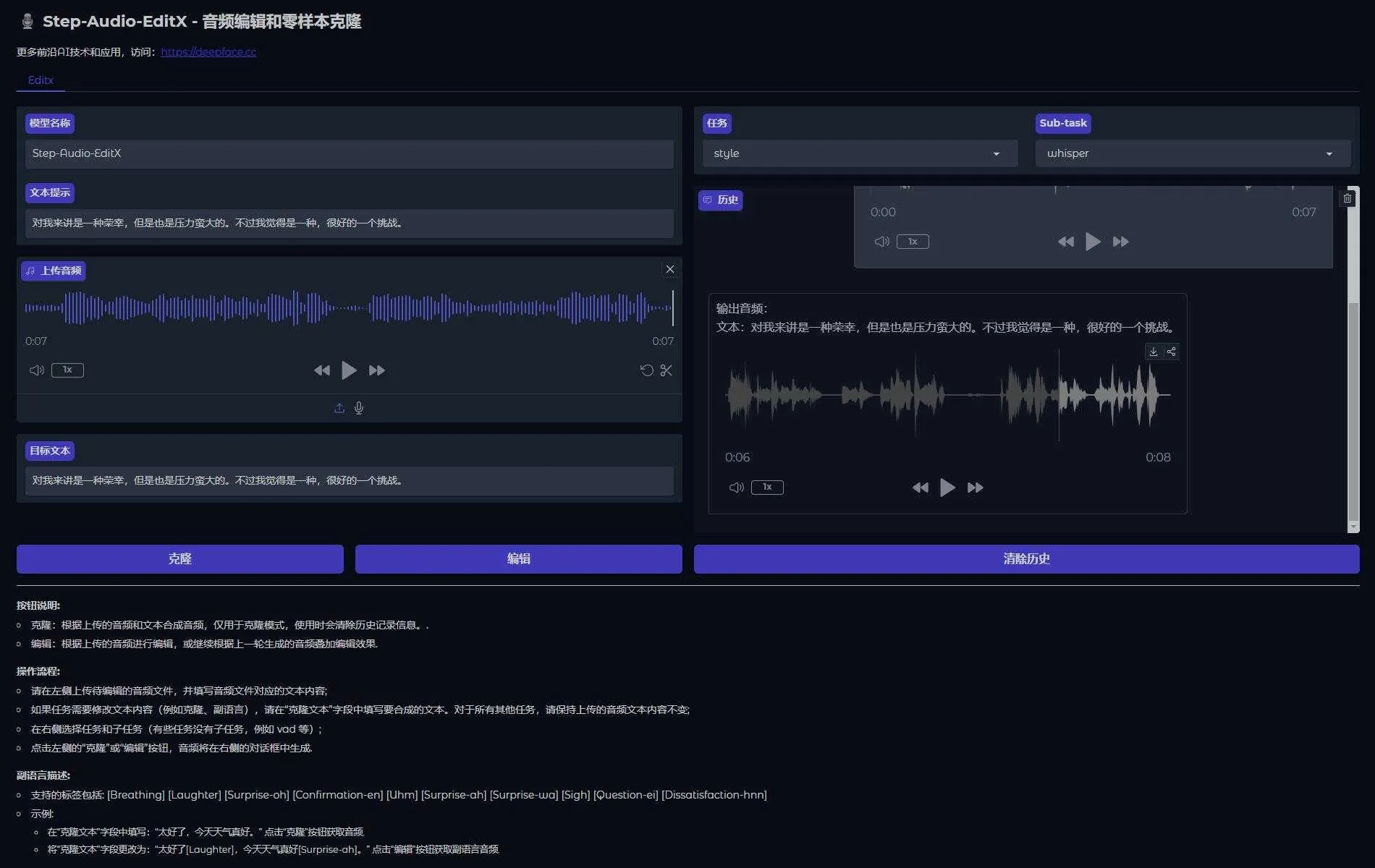This screenshot has width=1375, height=868.
Task: Toggle 1x playback speed on uploaded audio
Action: click(67, 370)
